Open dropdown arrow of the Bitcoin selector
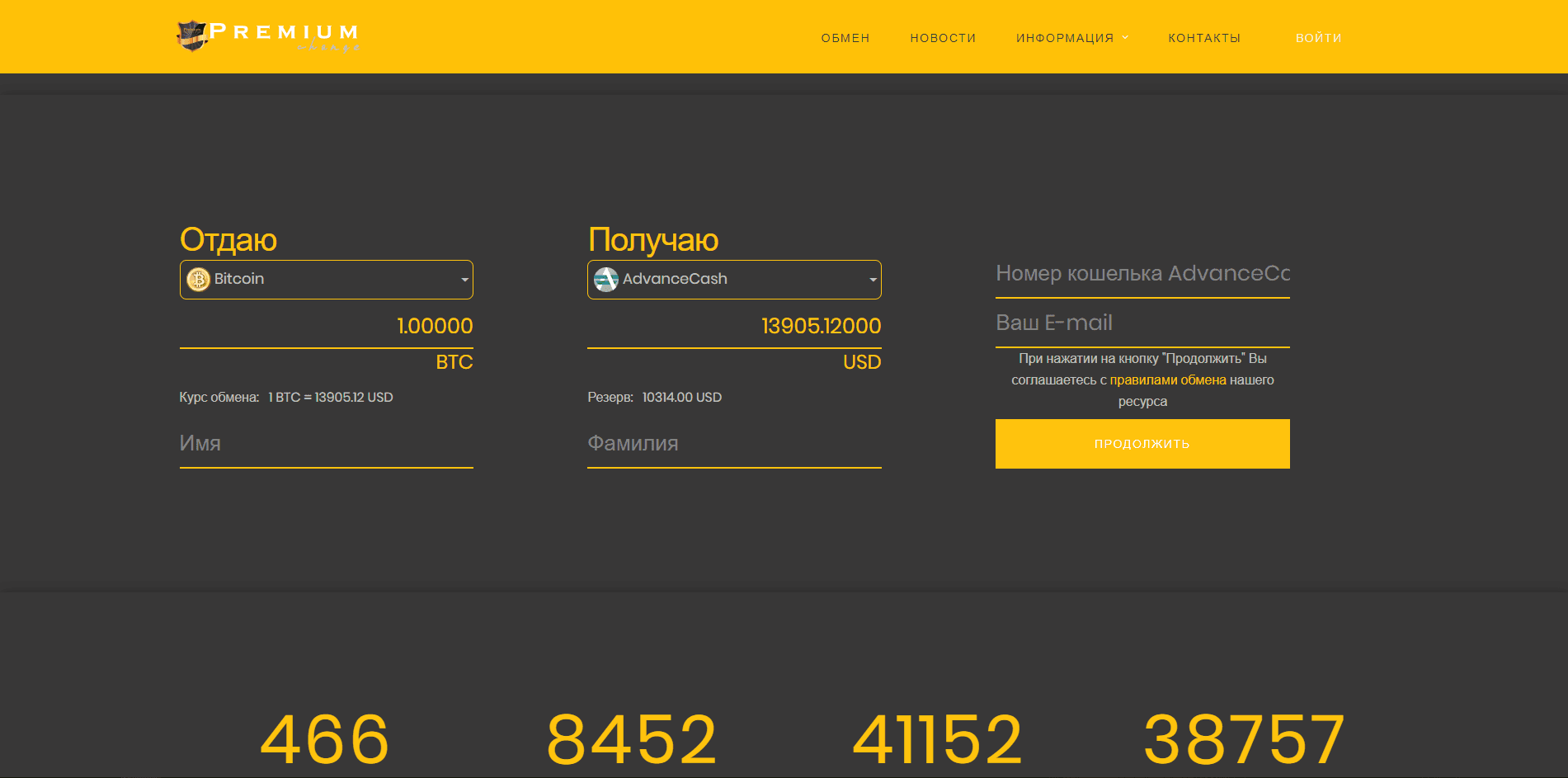Screen dimensions: 1568x778 [464, 280]
